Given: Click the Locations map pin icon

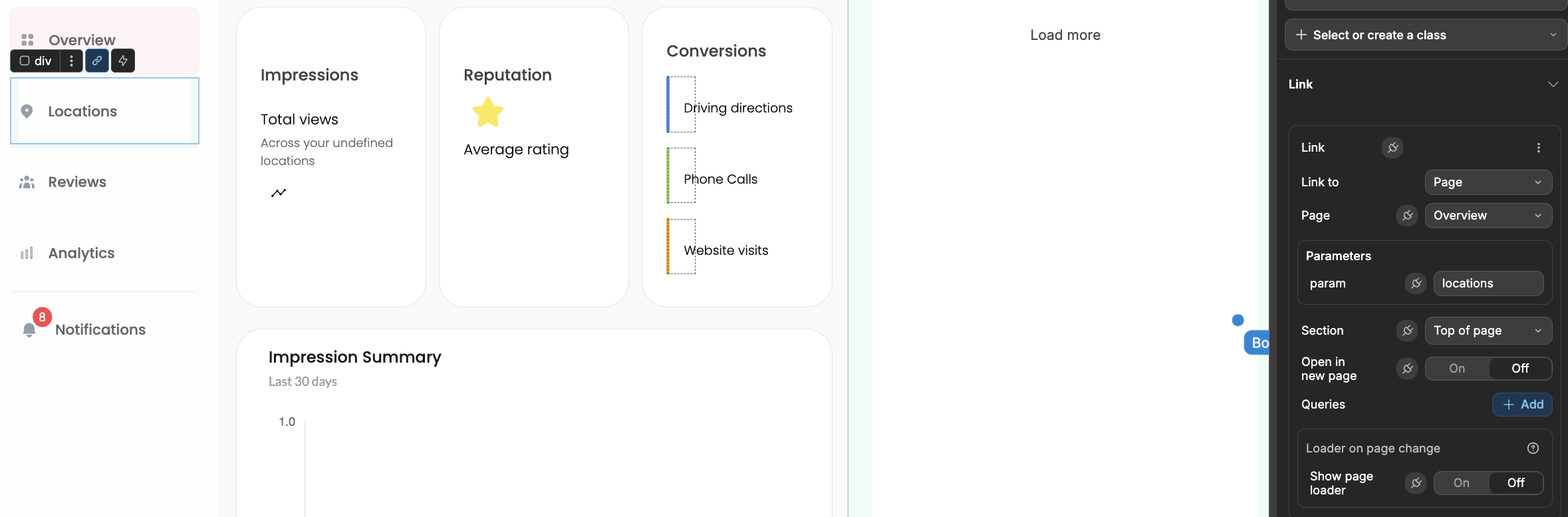Looking at the screenshot, I should [x=27, y=111].
